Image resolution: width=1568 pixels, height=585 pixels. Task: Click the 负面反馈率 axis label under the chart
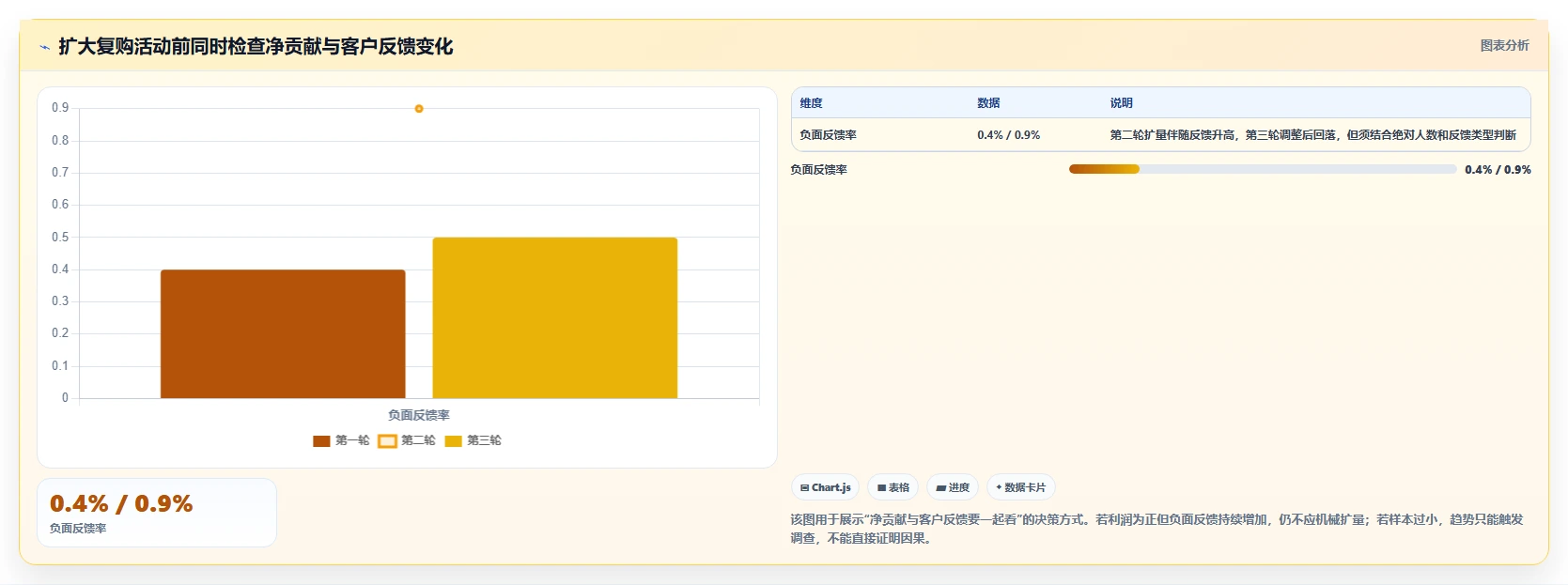tap(419, 415)
